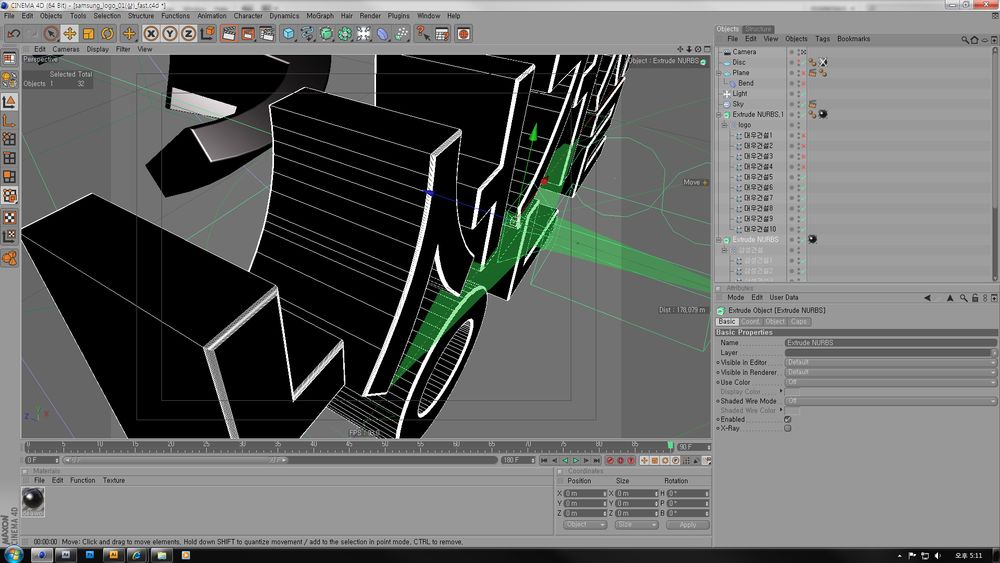Activate the Rotate tool
1000x563 pixels.
coord(107,34)
